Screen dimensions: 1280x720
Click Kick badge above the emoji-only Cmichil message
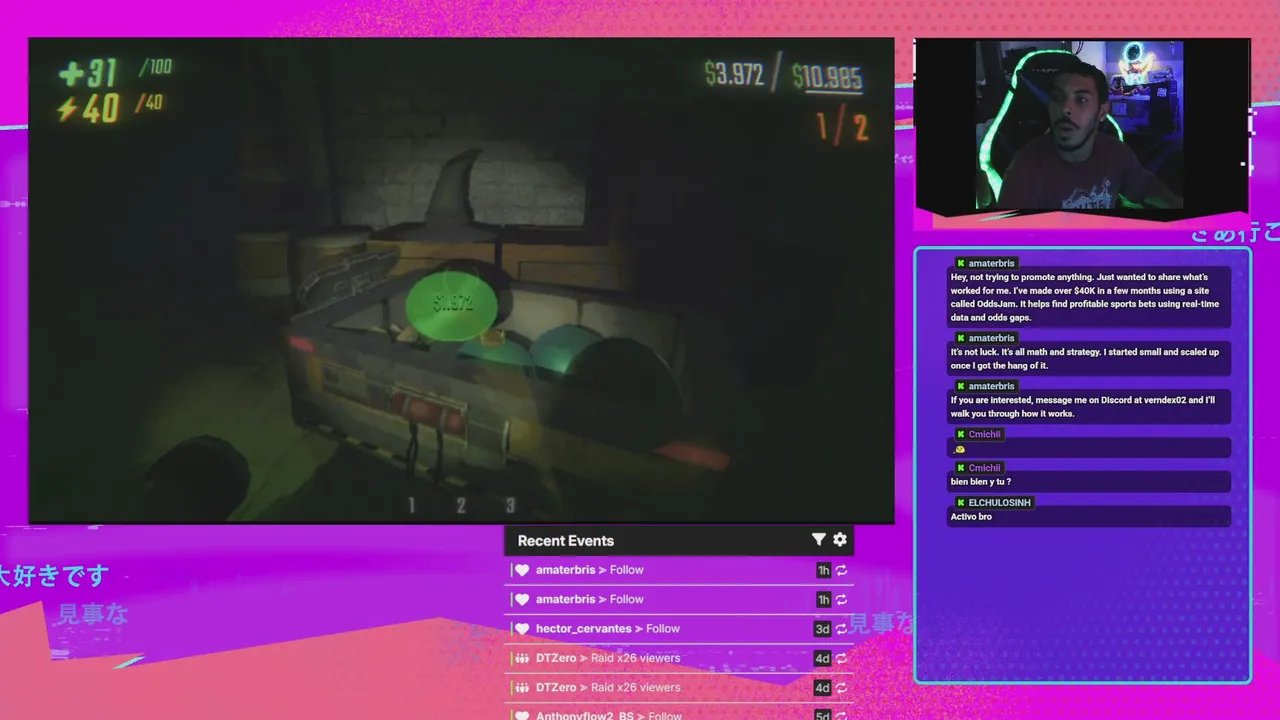tap(961, 434)
